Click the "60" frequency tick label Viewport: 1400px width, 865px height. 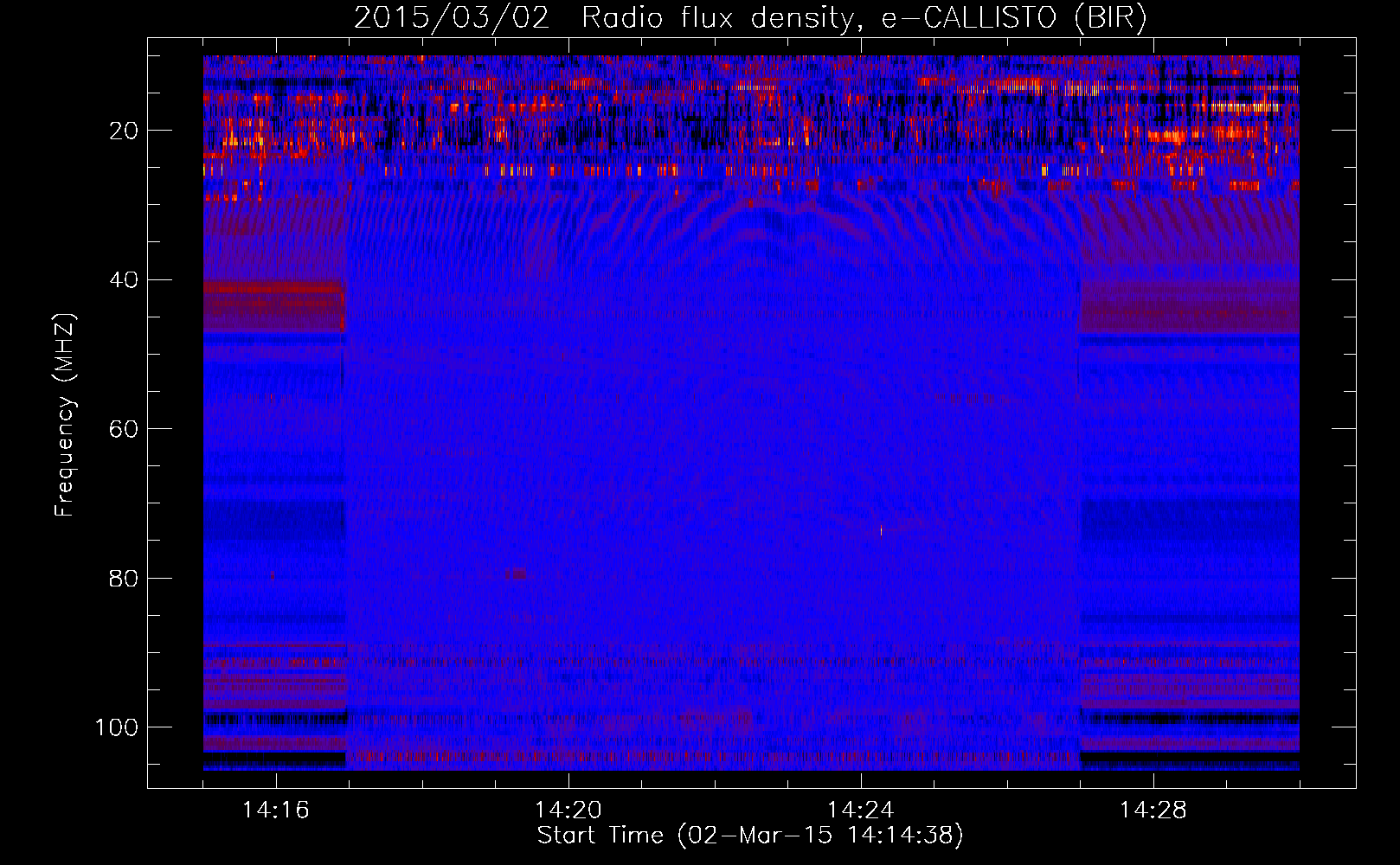pos(125,429)
